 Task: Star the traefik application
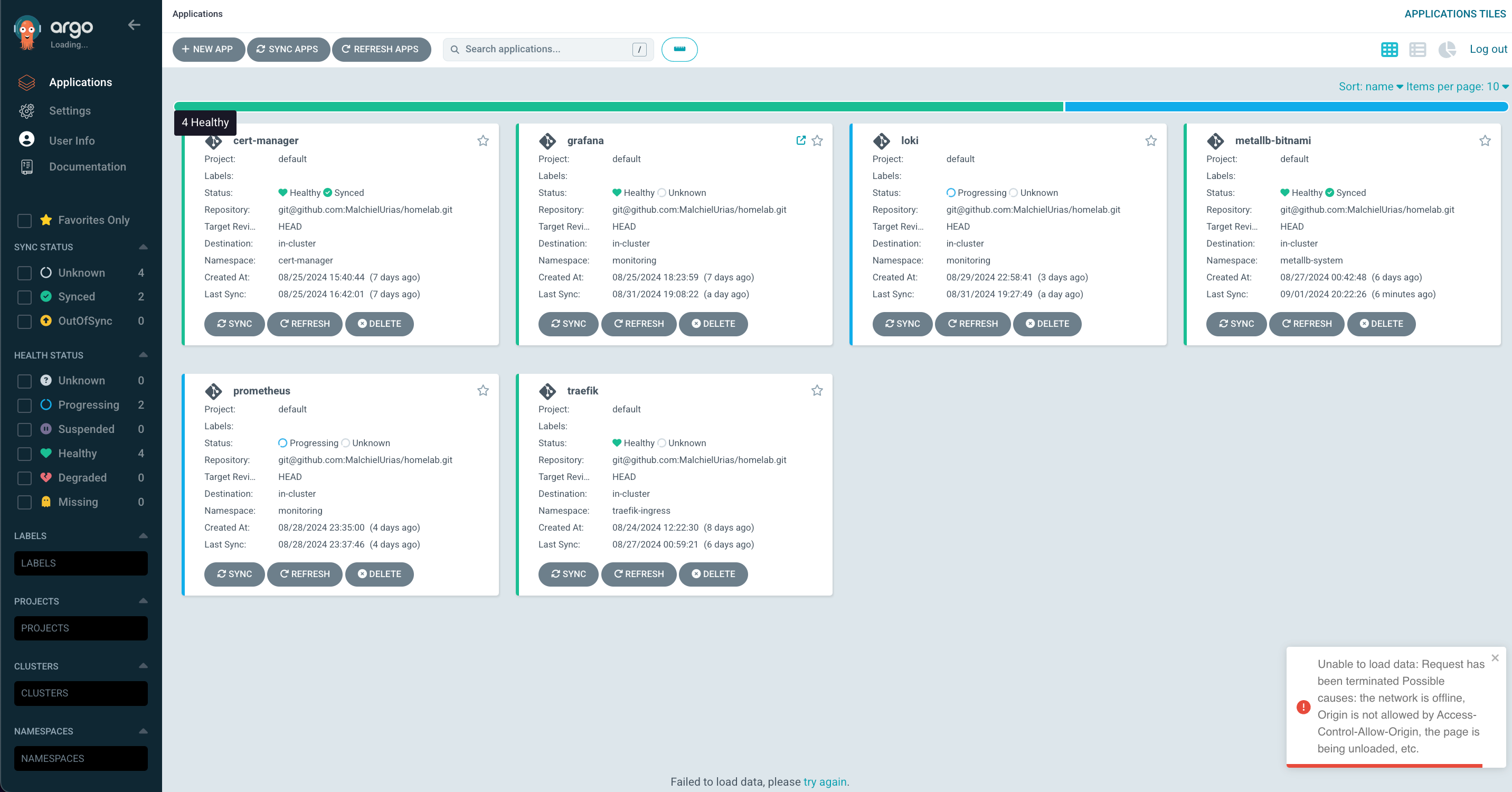point(817,390)
